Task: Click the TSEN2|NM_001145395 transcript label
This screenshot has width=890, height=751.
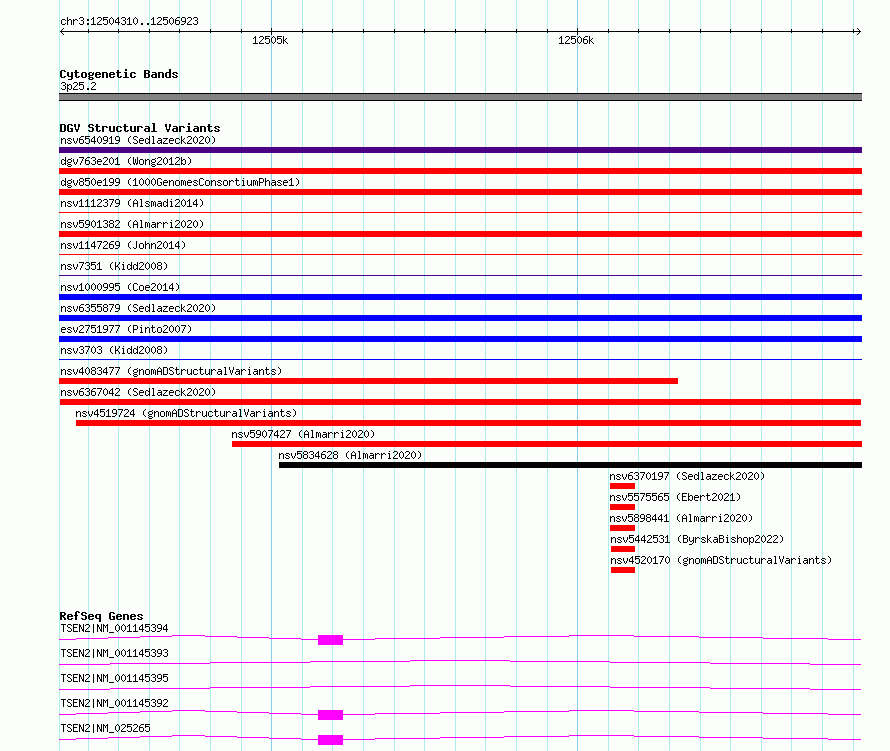Action: 114,678
